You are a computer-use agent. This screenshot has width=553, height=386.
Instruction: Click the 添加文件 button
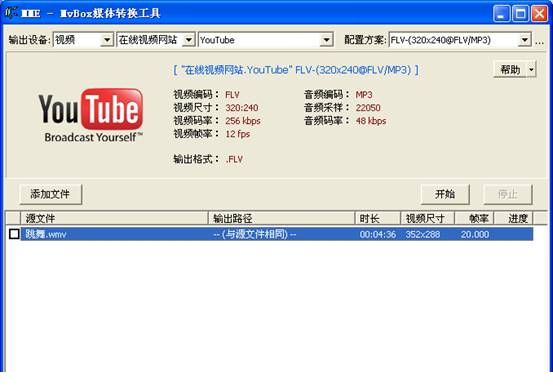pos(51,194)
